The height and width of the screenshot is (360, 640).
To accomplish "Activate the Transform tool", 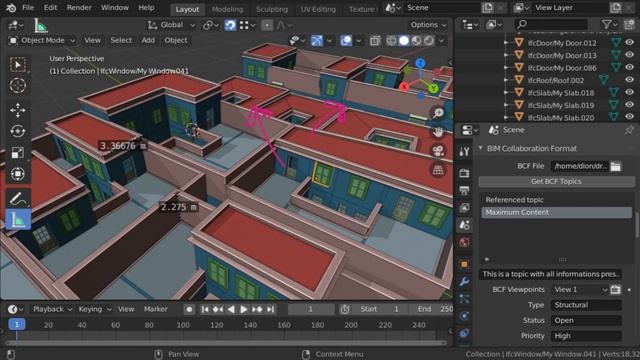I will point(18,173).
